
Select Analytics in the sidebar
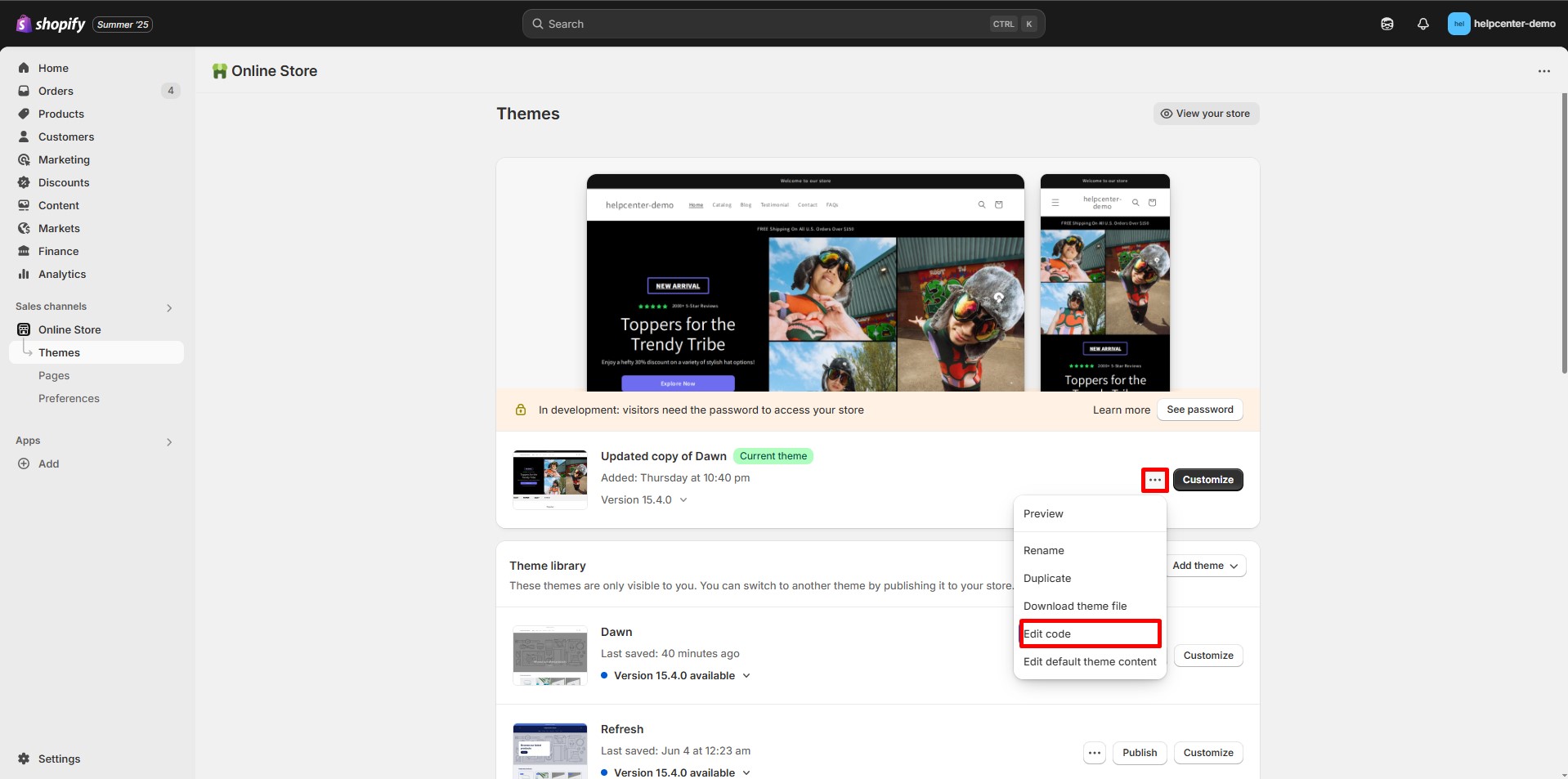62,274
